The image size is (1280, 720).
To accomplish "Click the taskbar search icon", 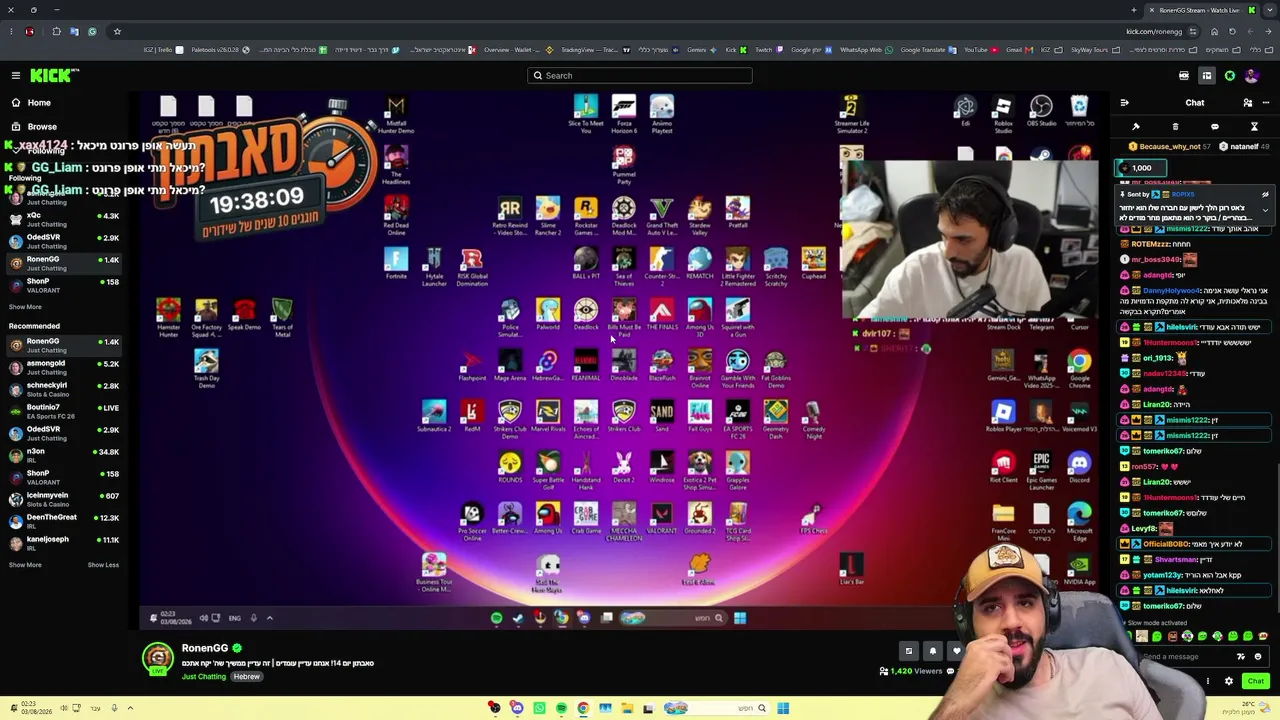I will coord(761,709).
